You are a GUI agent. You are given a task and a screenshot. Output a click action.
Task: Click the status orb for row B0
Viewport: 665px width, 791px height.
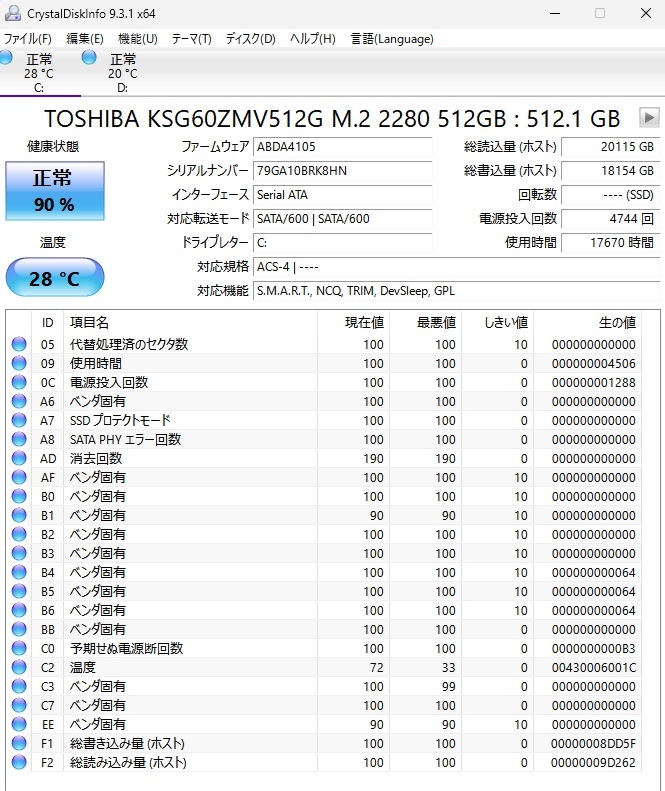point(19,496)
